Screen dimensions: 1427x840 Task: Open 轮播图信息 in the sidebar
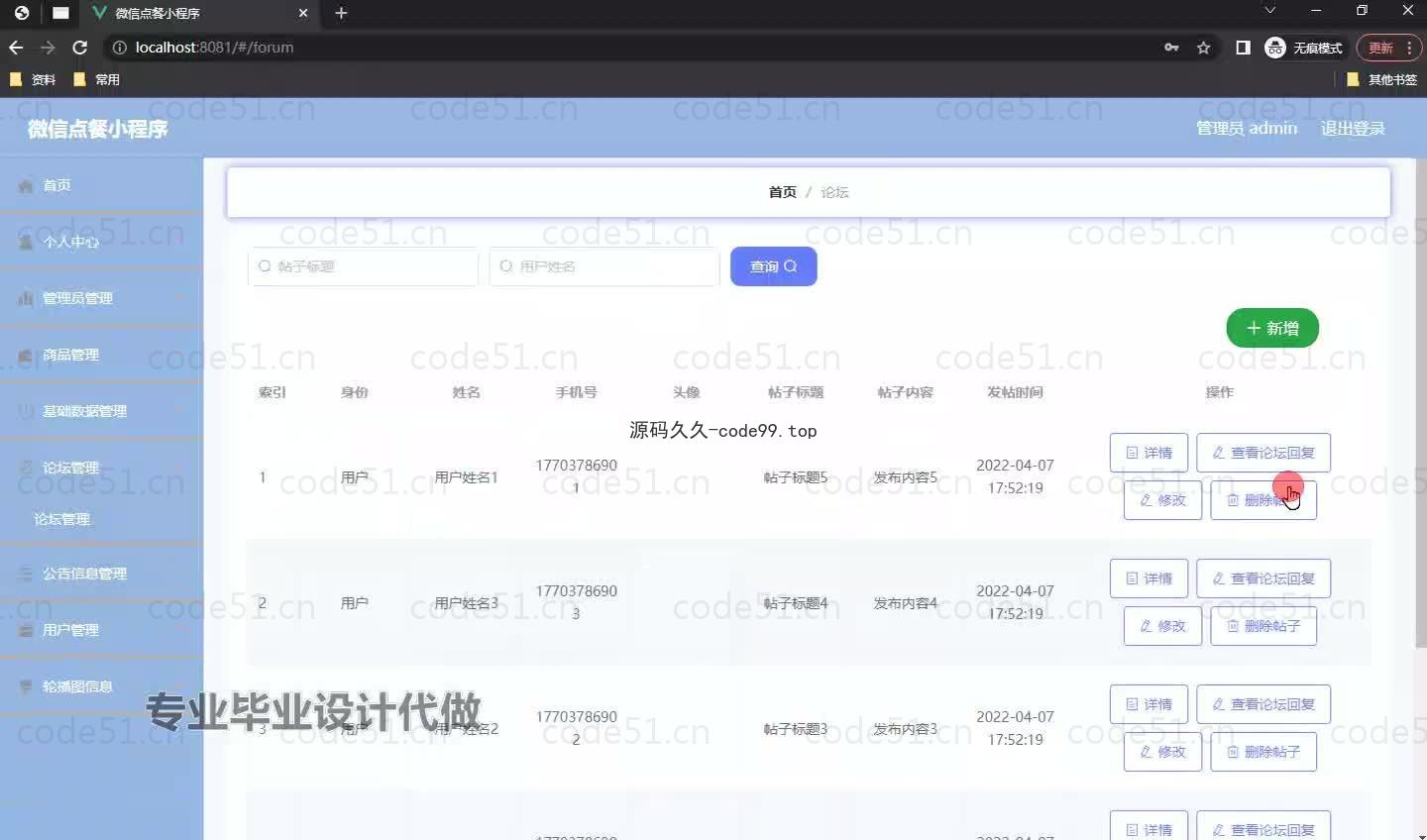(x=101, y=686)
